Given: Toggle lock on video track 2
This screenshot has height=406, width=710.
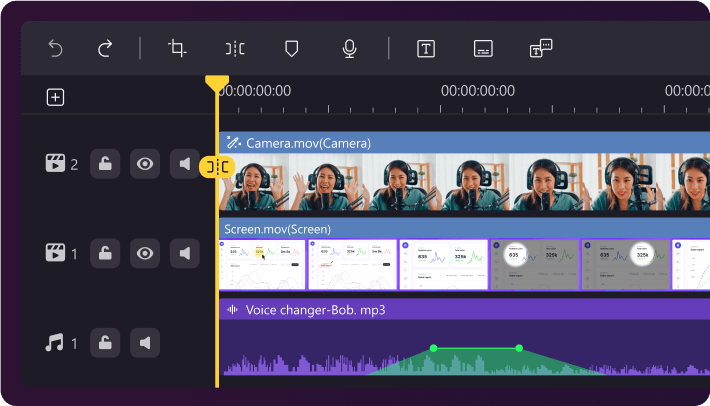Looking at the screenshot, I should [x=105, y=164].
